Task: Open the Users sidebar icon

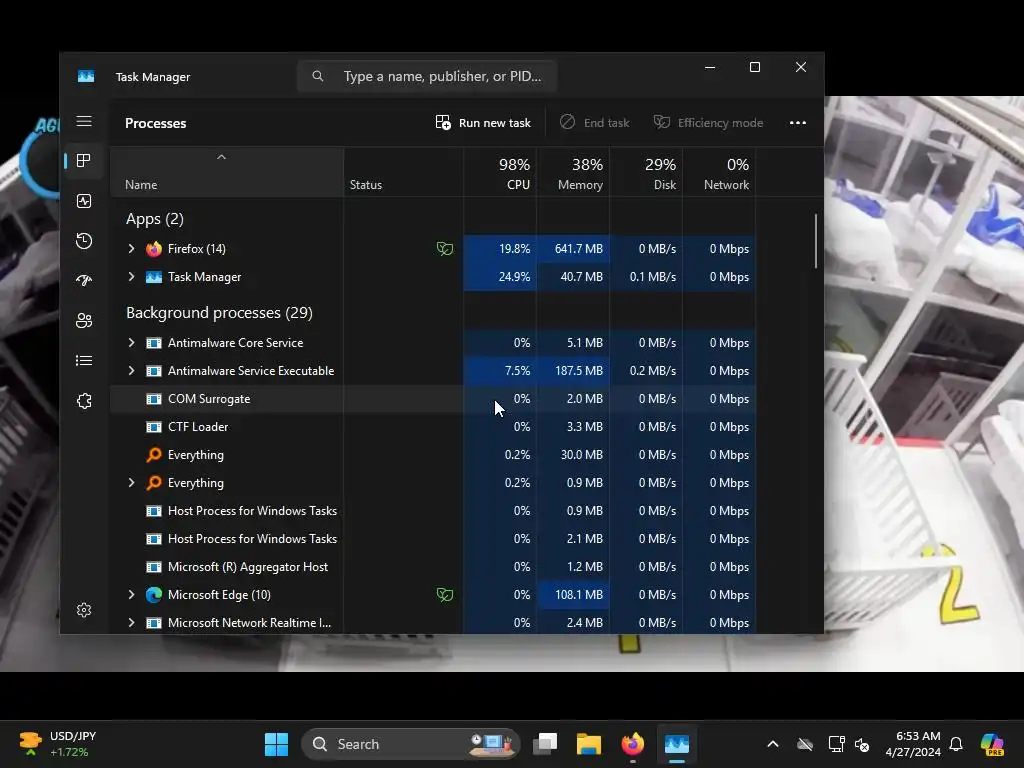Action: coord(84,321)
